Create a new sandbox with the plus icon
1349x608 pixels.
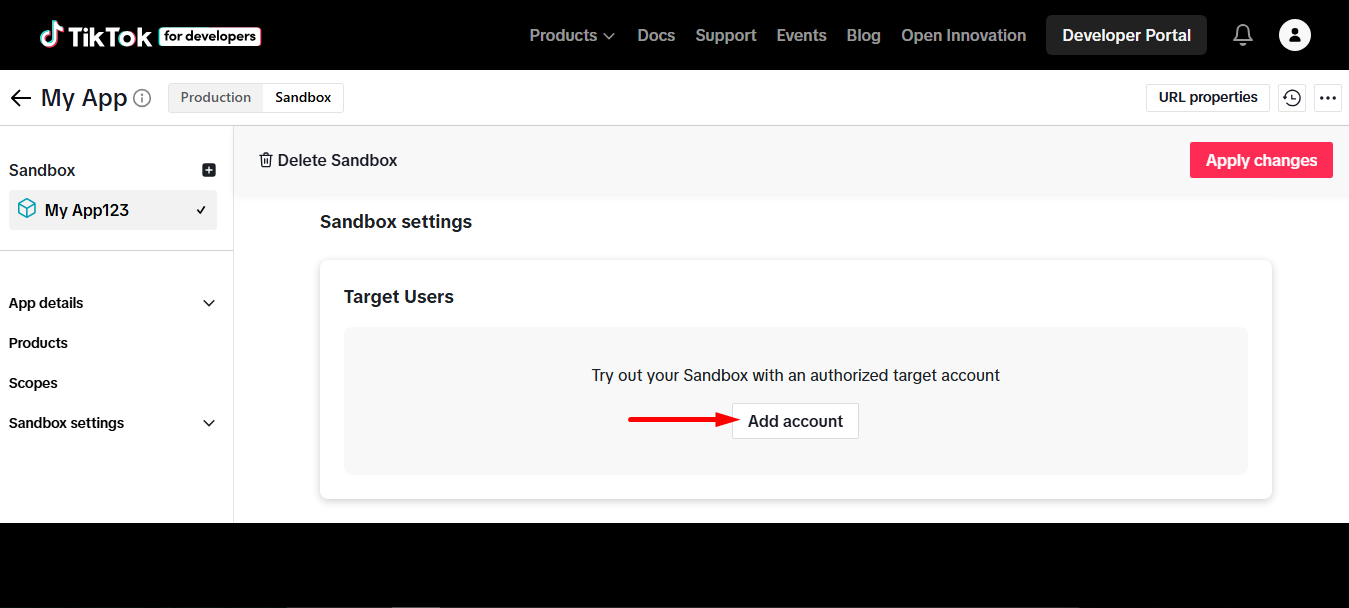coord(209,169)
